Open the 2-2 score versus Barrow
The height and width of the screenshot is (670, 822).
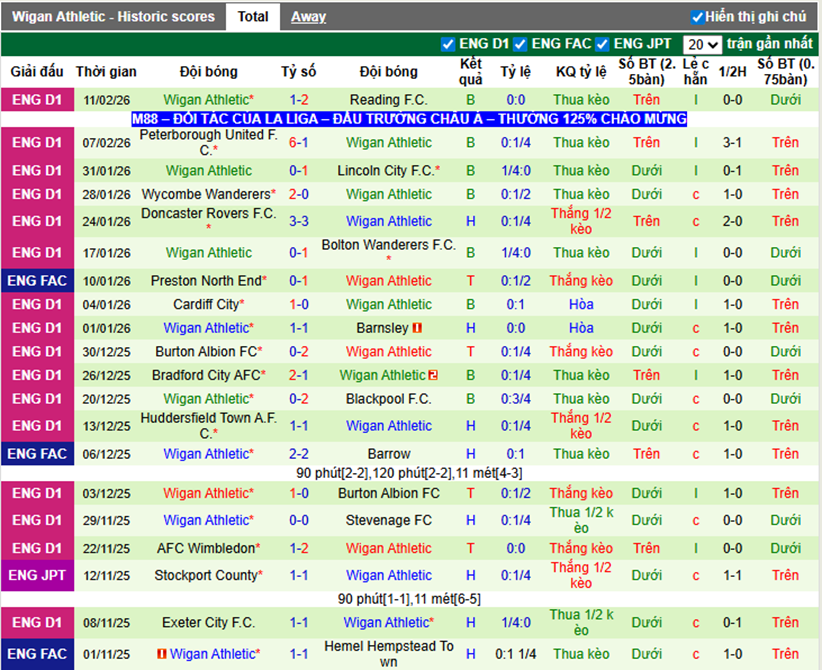pyautogui.click(x=299, y=454)
